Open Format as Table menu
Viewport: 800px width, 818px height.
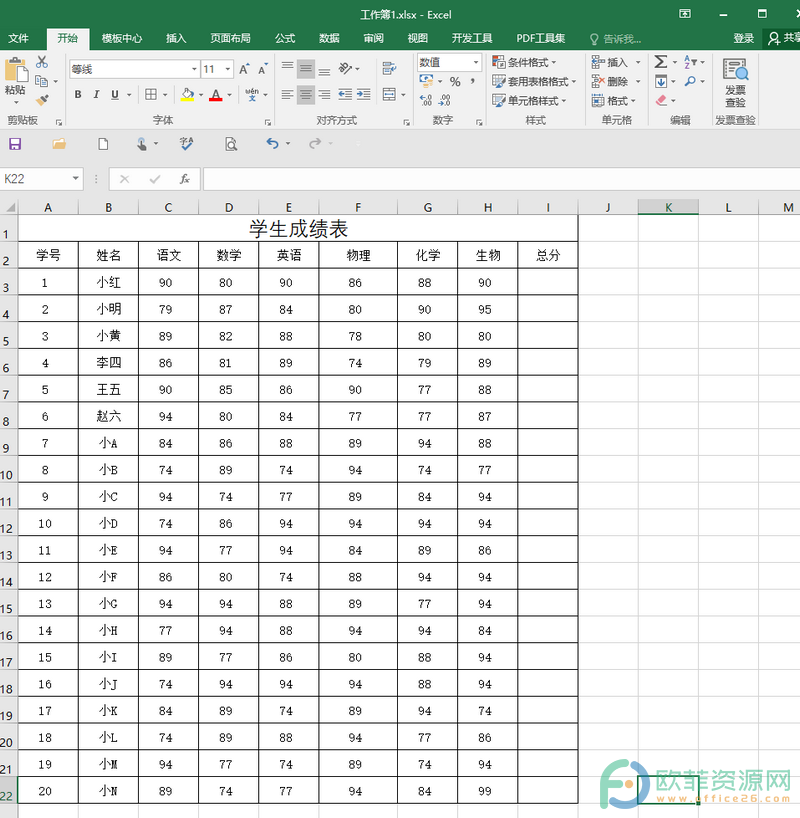(534, 81)
